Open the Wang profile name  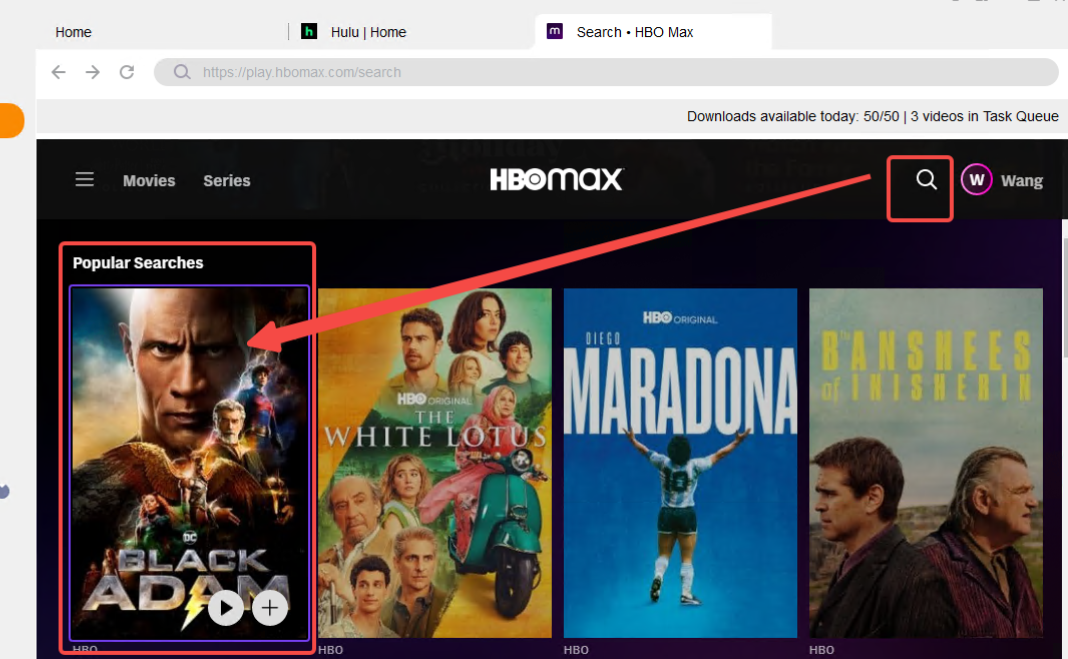tap(1022, 180)
